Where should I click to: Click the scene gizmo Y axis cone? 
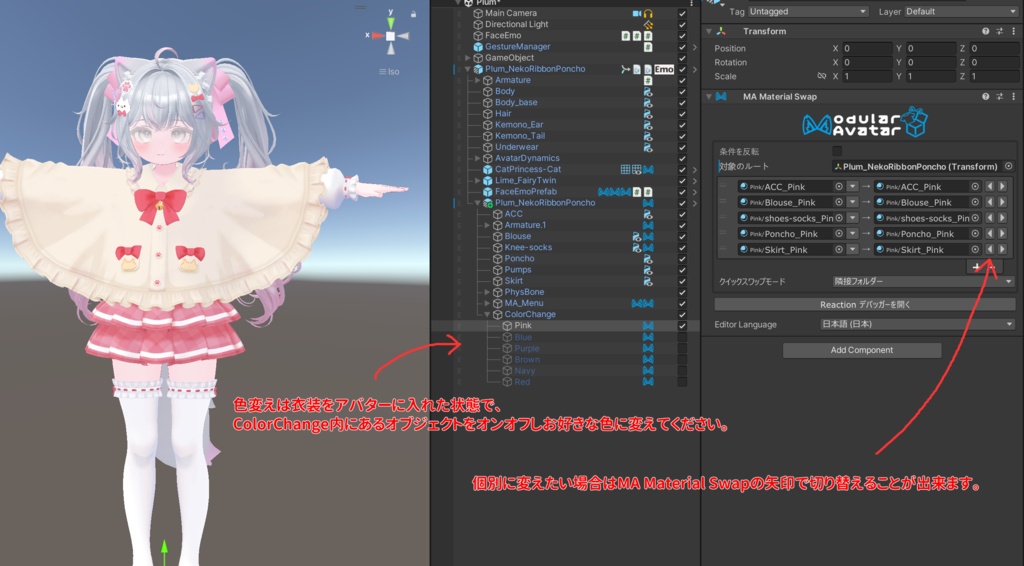pyautogui.click(x=391, y=24)
